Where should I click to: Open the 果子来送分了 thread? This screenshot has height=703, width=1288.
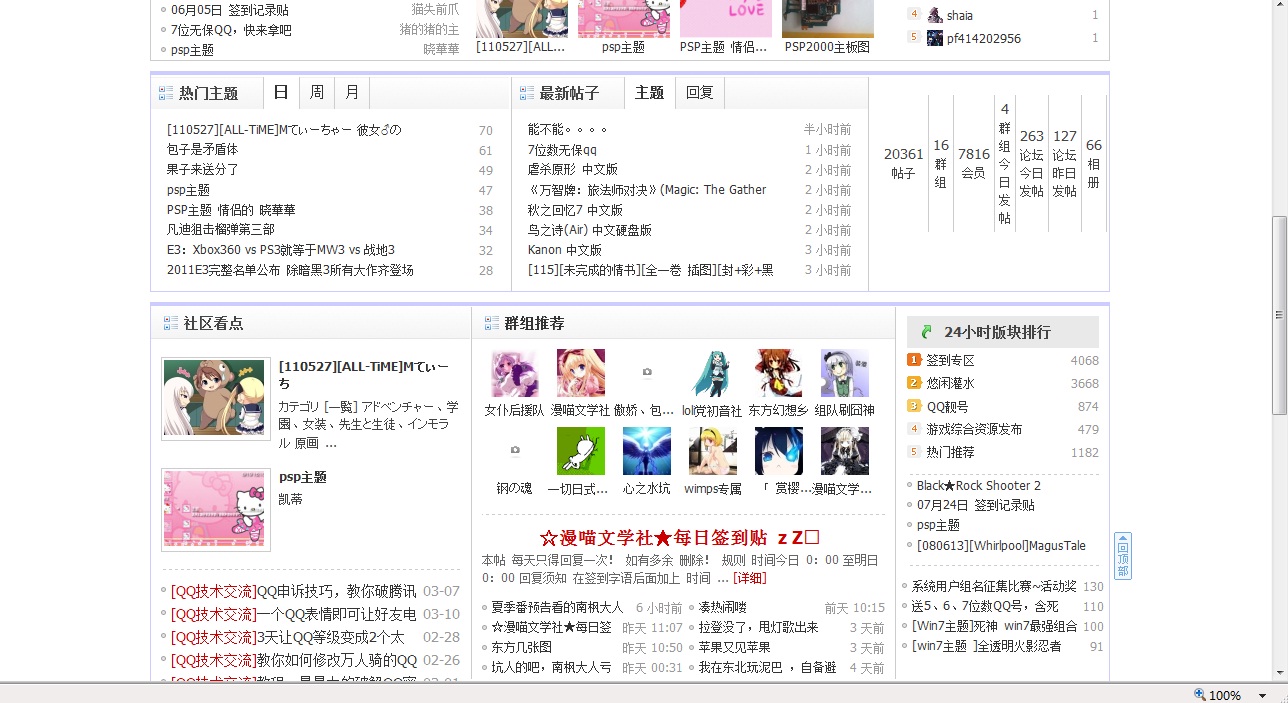point(203,170)
